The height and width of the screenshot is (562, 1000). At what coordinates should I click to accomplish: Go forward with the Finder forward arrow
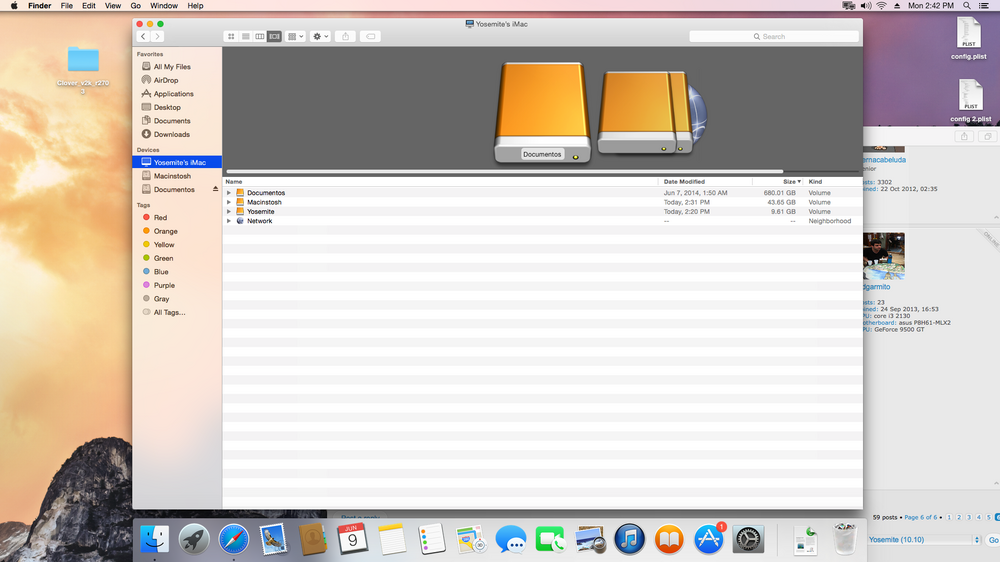[x=158, y=36]
